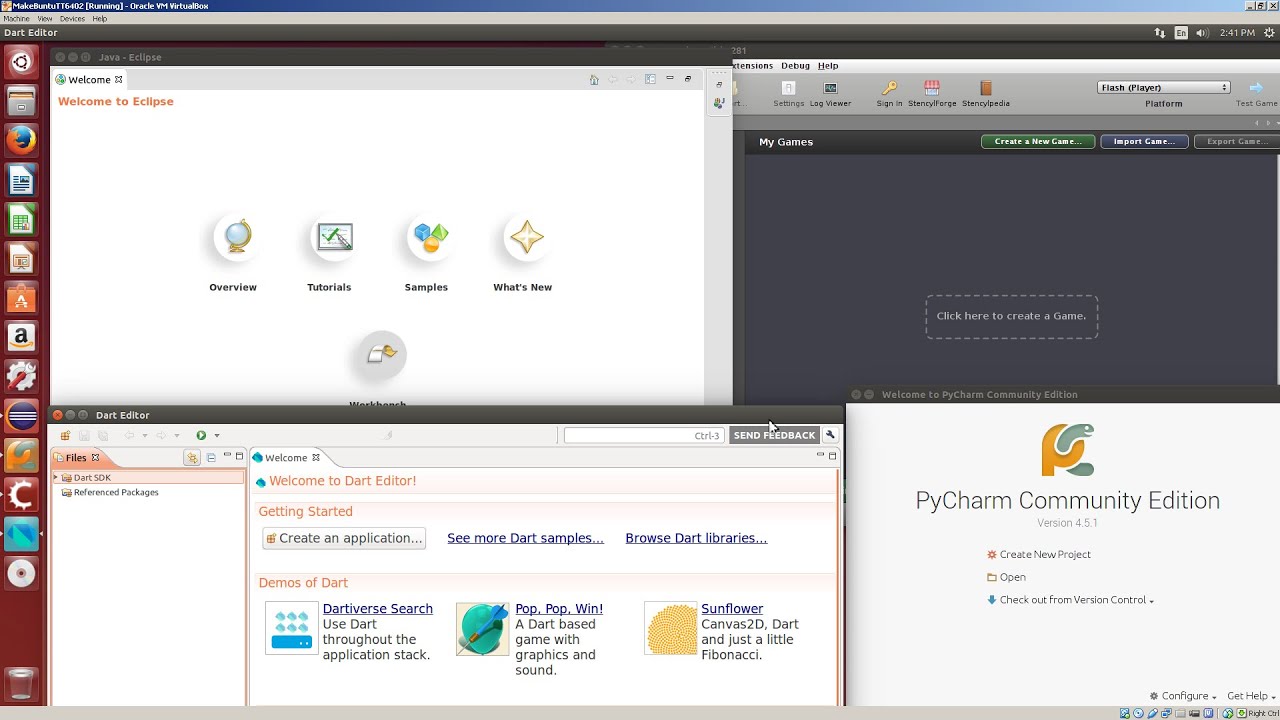Screen dimensions: 1280x720
Task: Click link-with-editor icon in Files panel
Action: [192, 457]
